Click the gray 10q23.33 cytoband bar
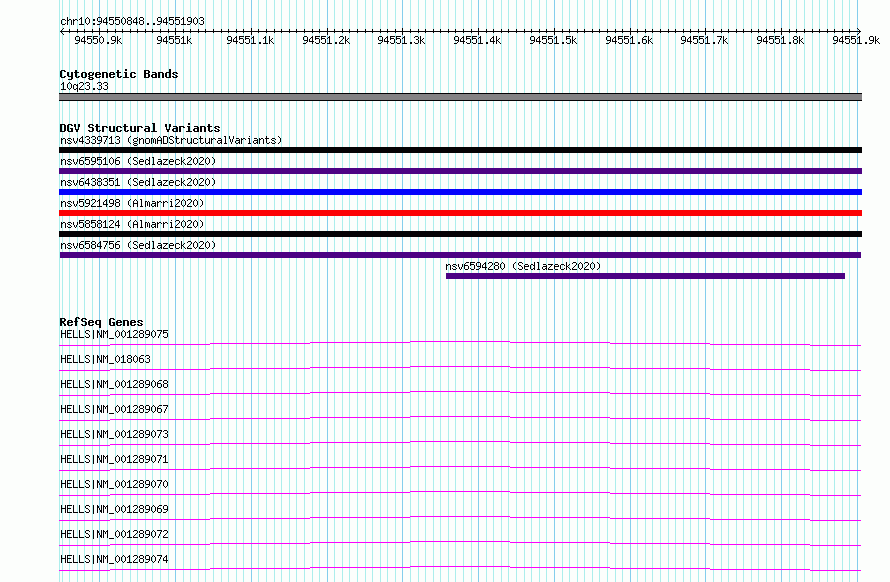This screenshot has height=582, width=890. click(460, 97)
